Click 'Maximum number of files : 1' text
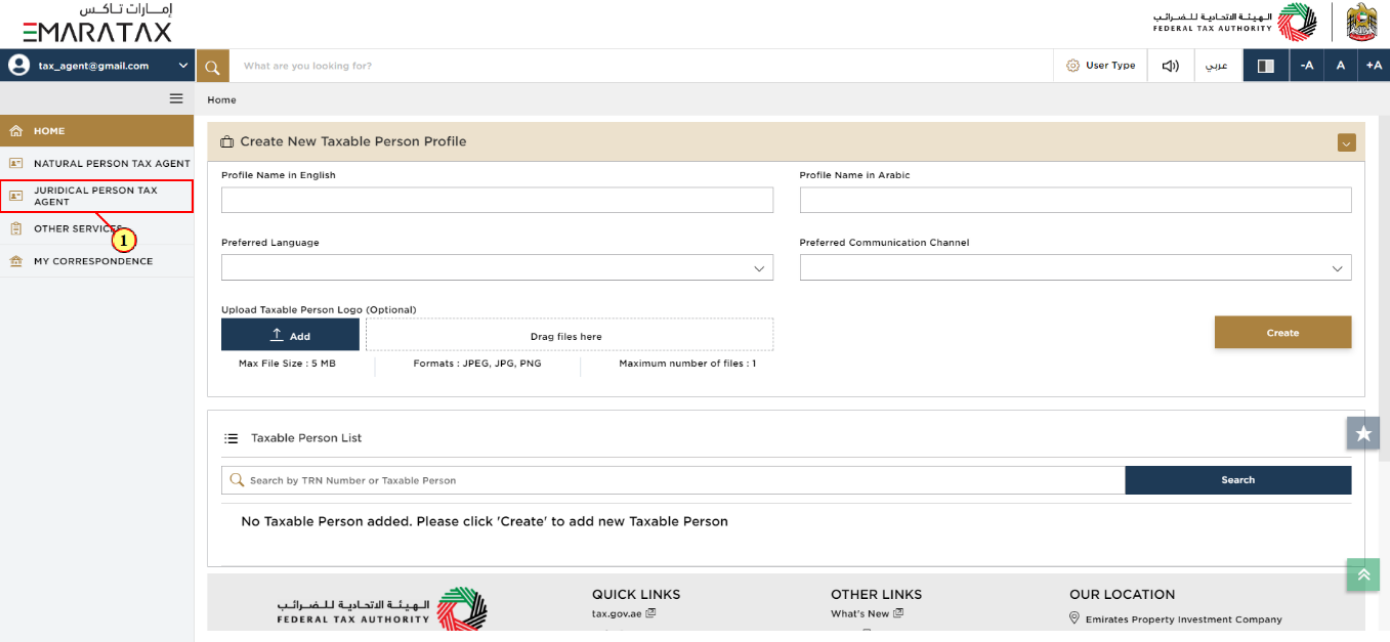This screenshot has width=1390, height=642. pos(687,364)
